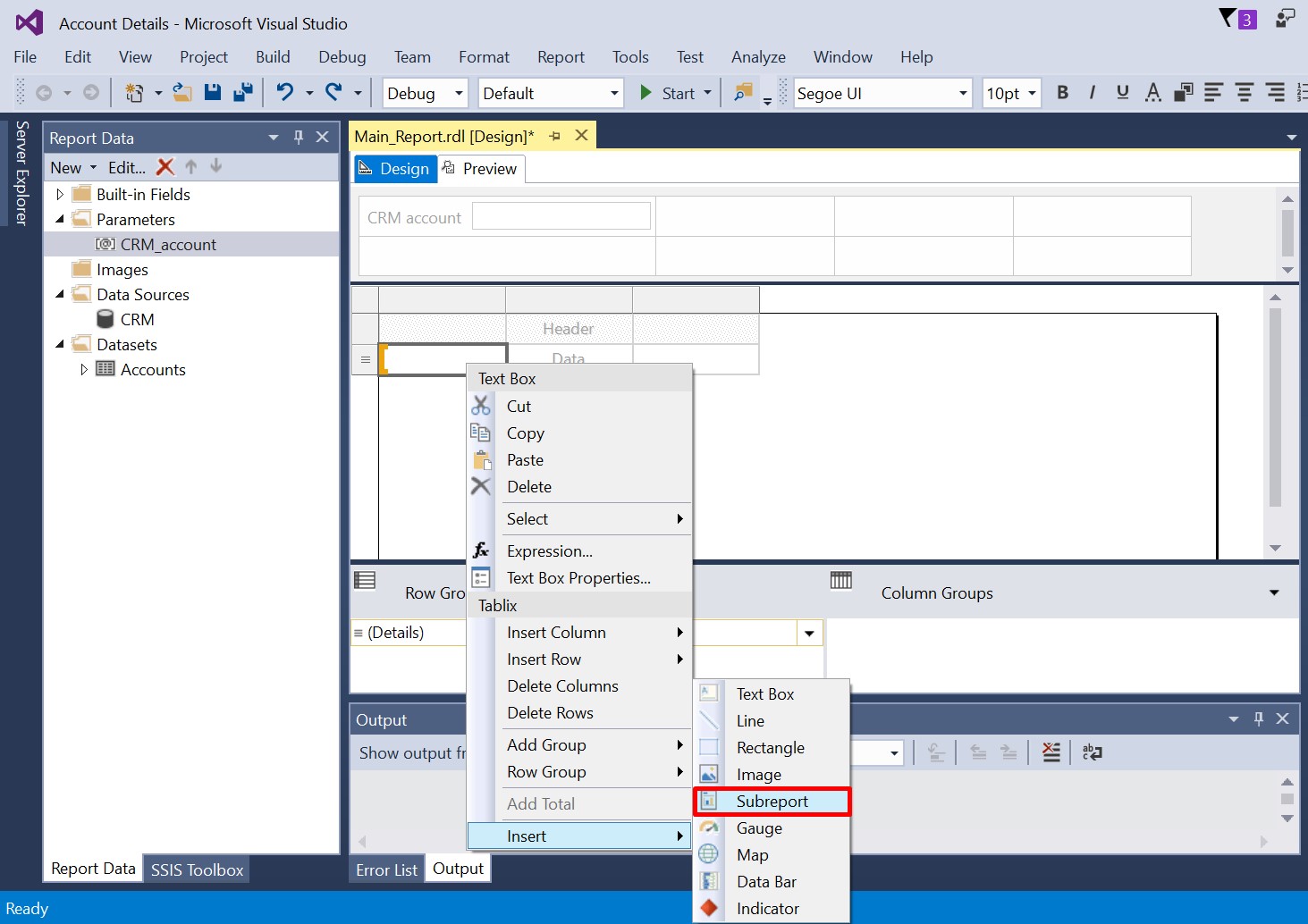Open the (Details) row group dropdown arrow
The height and width of the screenshot is (924, 1308).
(809, 633)
